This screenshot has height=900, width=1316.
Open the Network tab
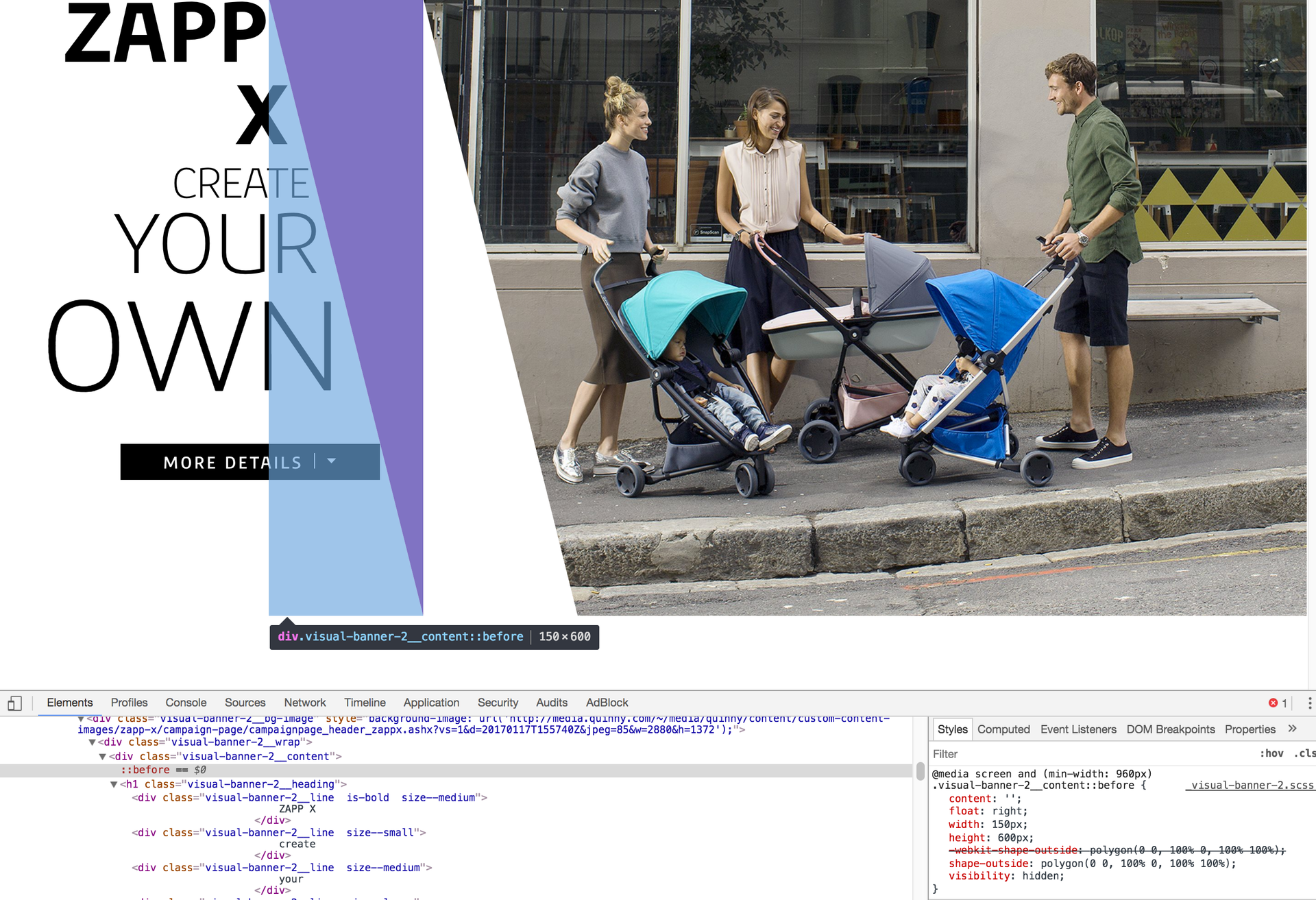pyautogui.click(x=305, y=703)
